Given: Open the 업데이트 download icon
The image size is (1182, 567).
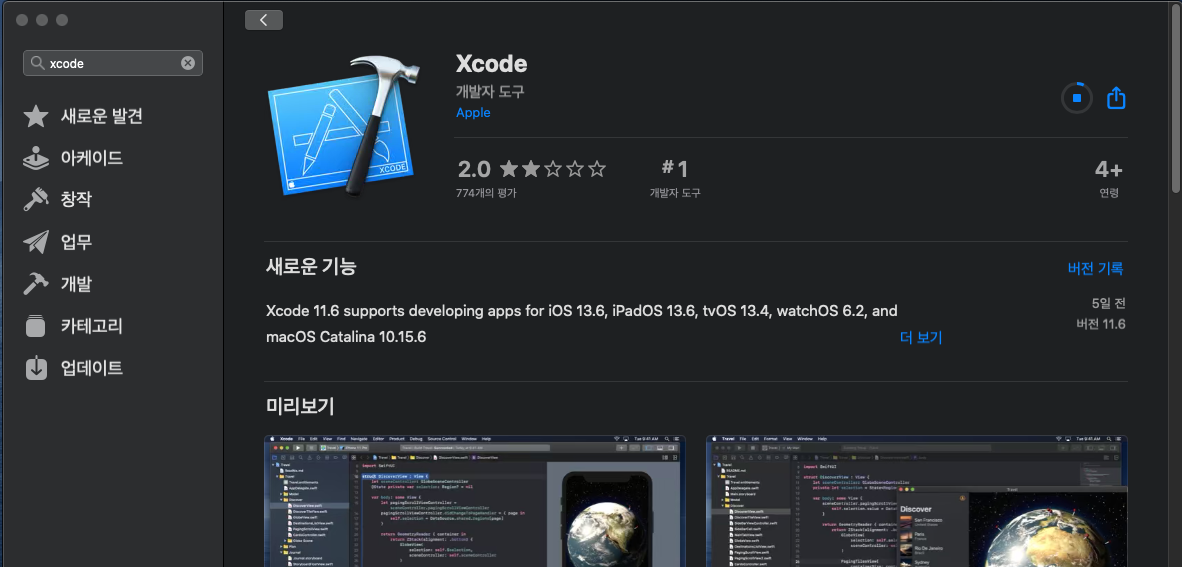Looking at the screenshot, I should point(35,368).
